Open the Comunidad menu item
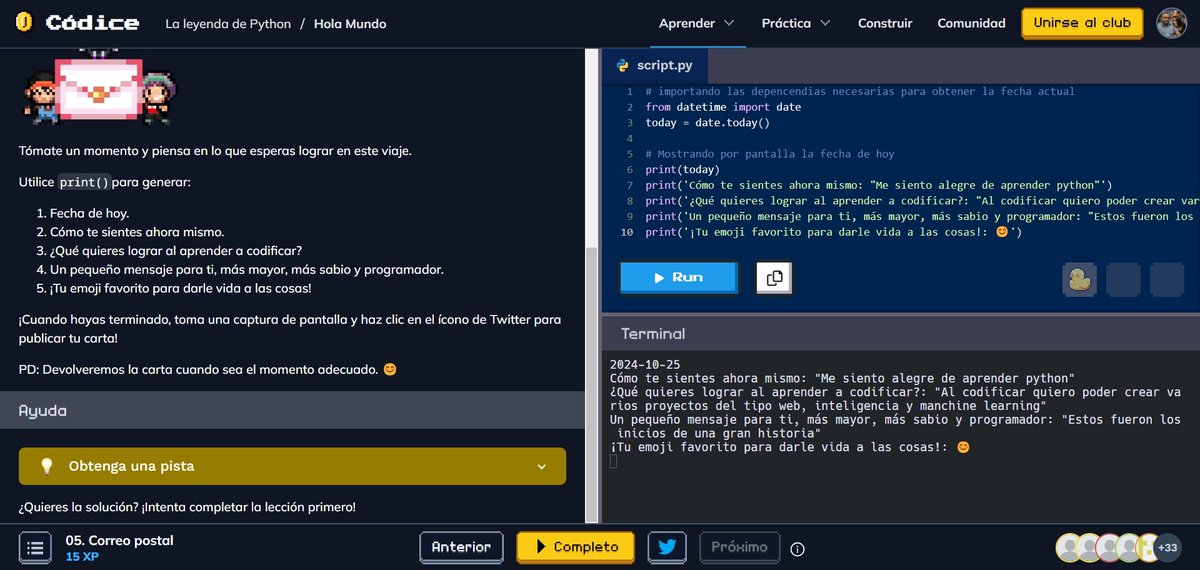This screenshot has width=1200, height=570. (x=971, y=23)
